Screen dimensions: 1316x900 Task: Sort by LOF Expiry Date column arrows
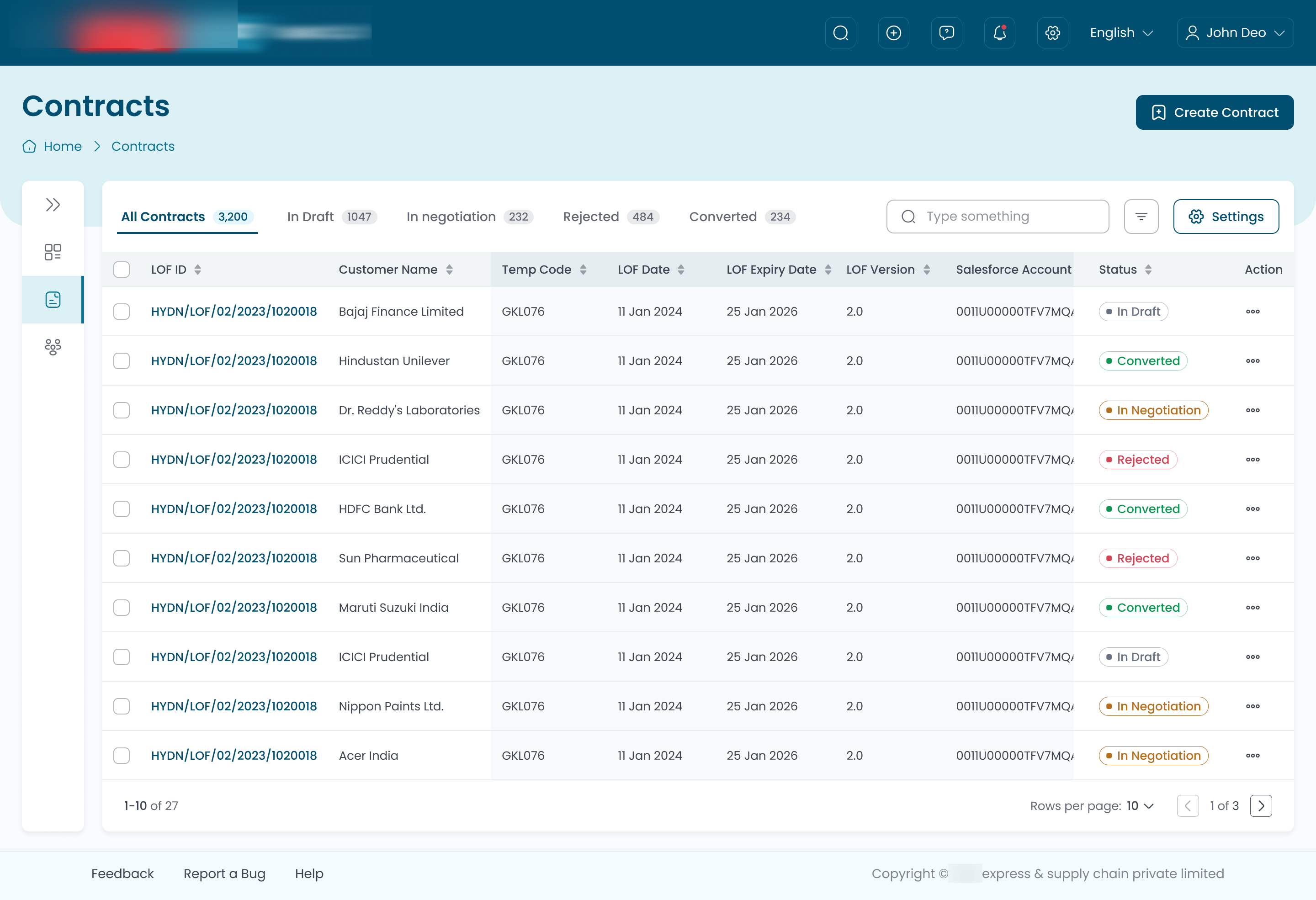tap(828, 270)
